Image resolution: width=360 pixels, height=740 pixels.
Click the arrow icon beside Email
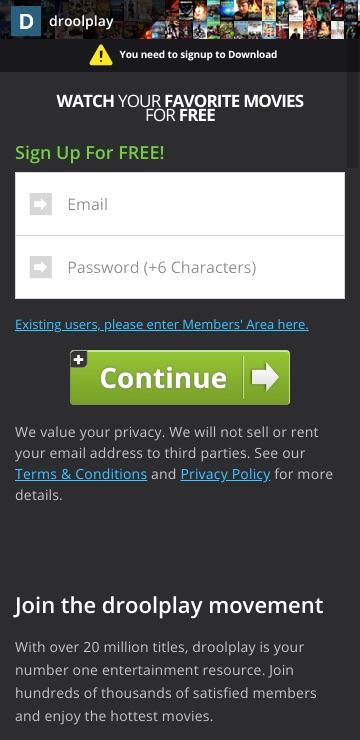(x=41, y=204)
